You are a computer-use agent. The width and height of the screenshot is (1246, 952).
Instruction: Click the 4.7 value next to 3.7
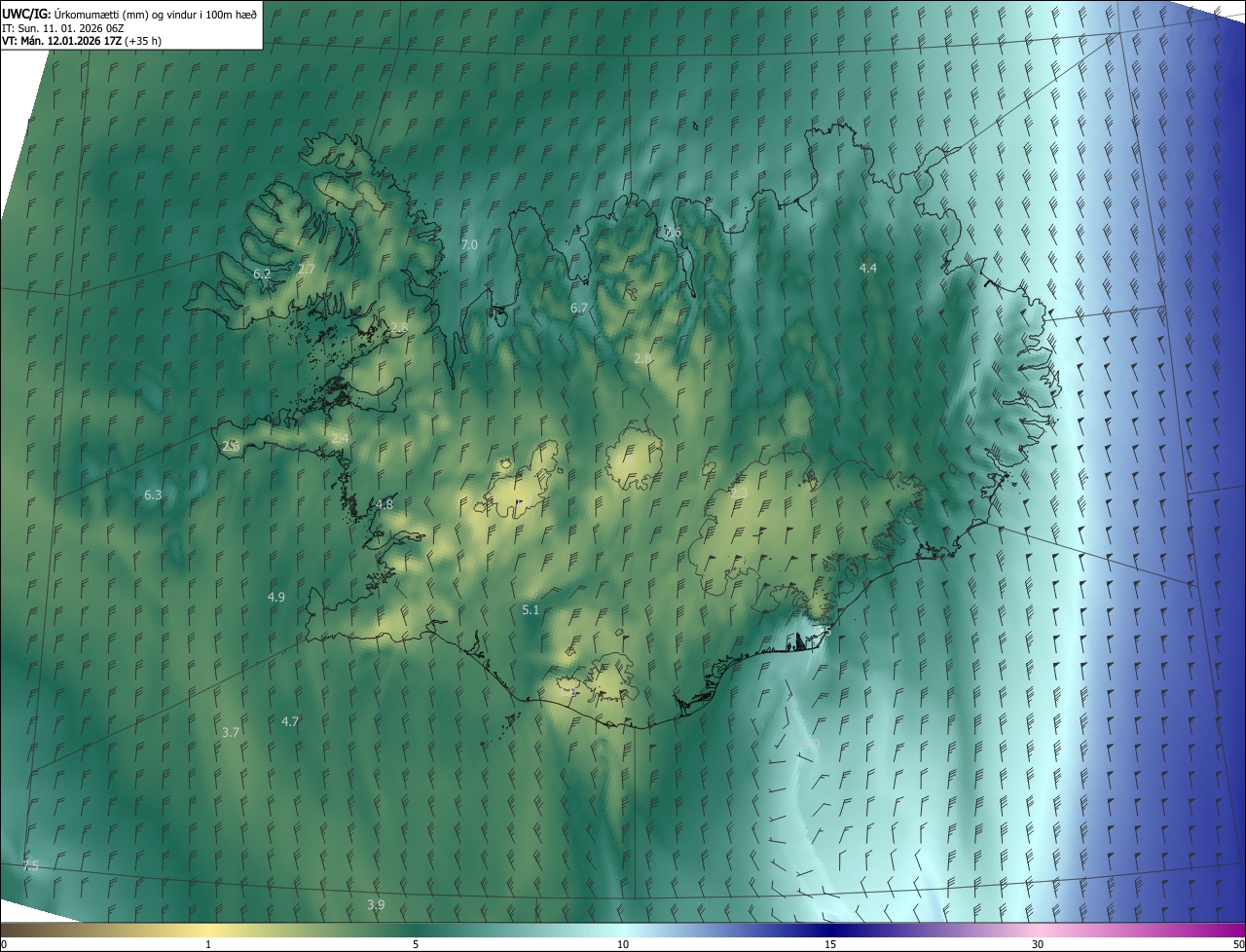290,722
